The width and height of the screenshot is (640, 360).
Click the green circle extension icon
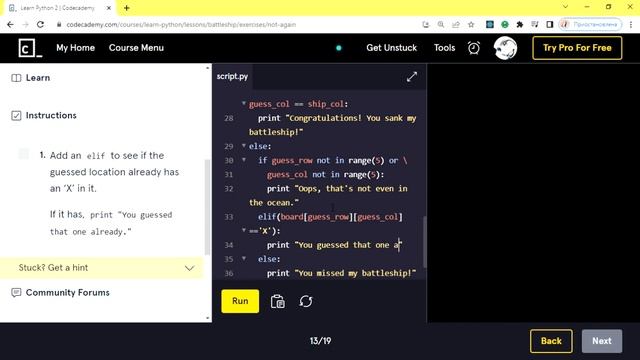505,24
